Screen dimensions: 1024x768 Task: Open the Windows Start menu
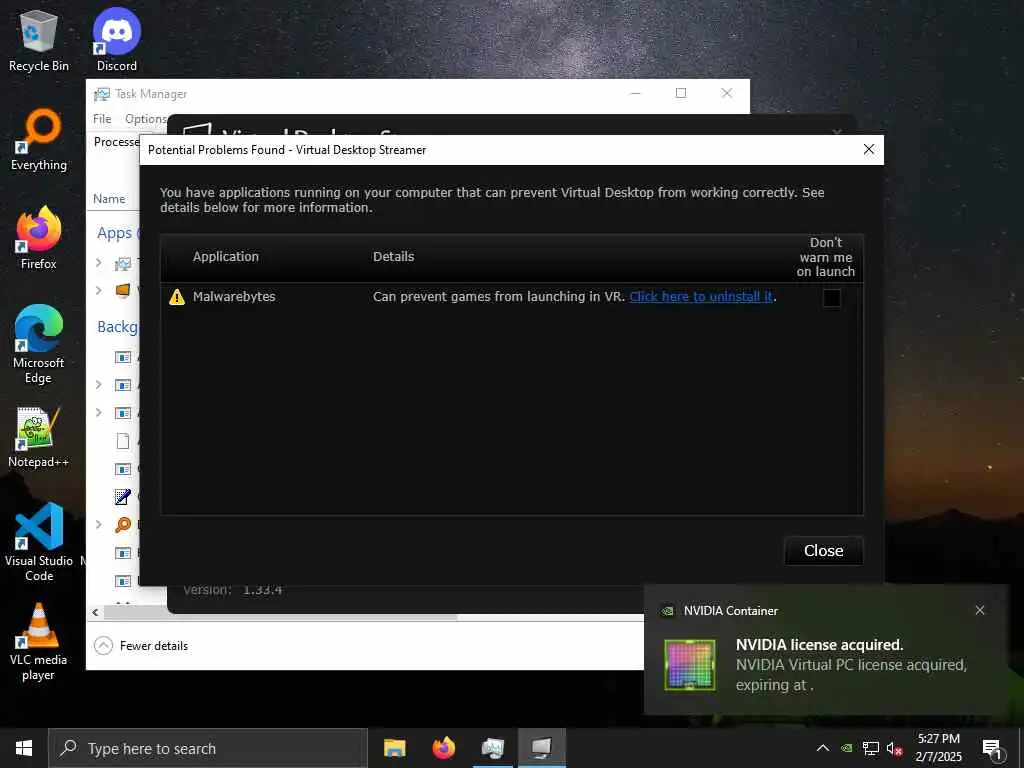(x=24, y=748)
